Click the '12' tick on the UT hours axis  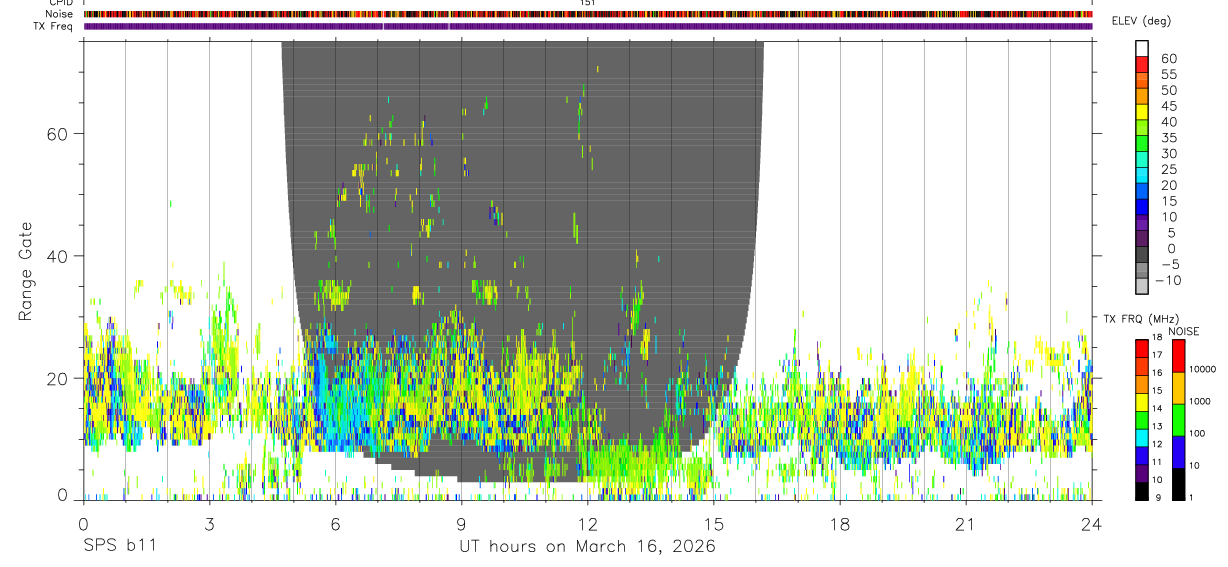588,524
